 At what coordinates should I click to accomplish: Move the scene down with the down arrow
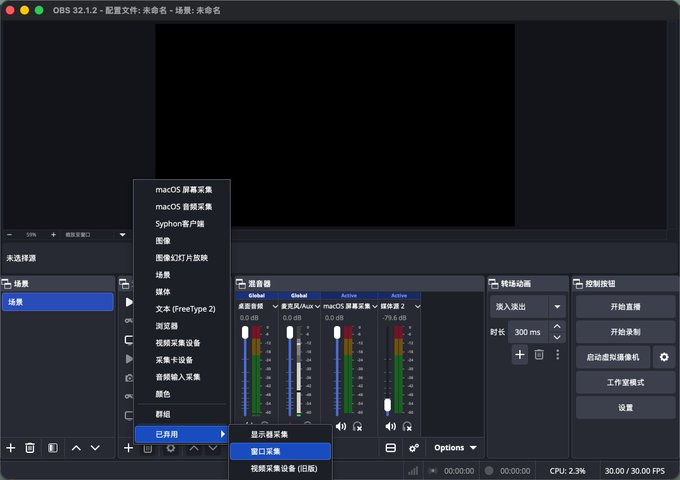(x=95, y=448)
